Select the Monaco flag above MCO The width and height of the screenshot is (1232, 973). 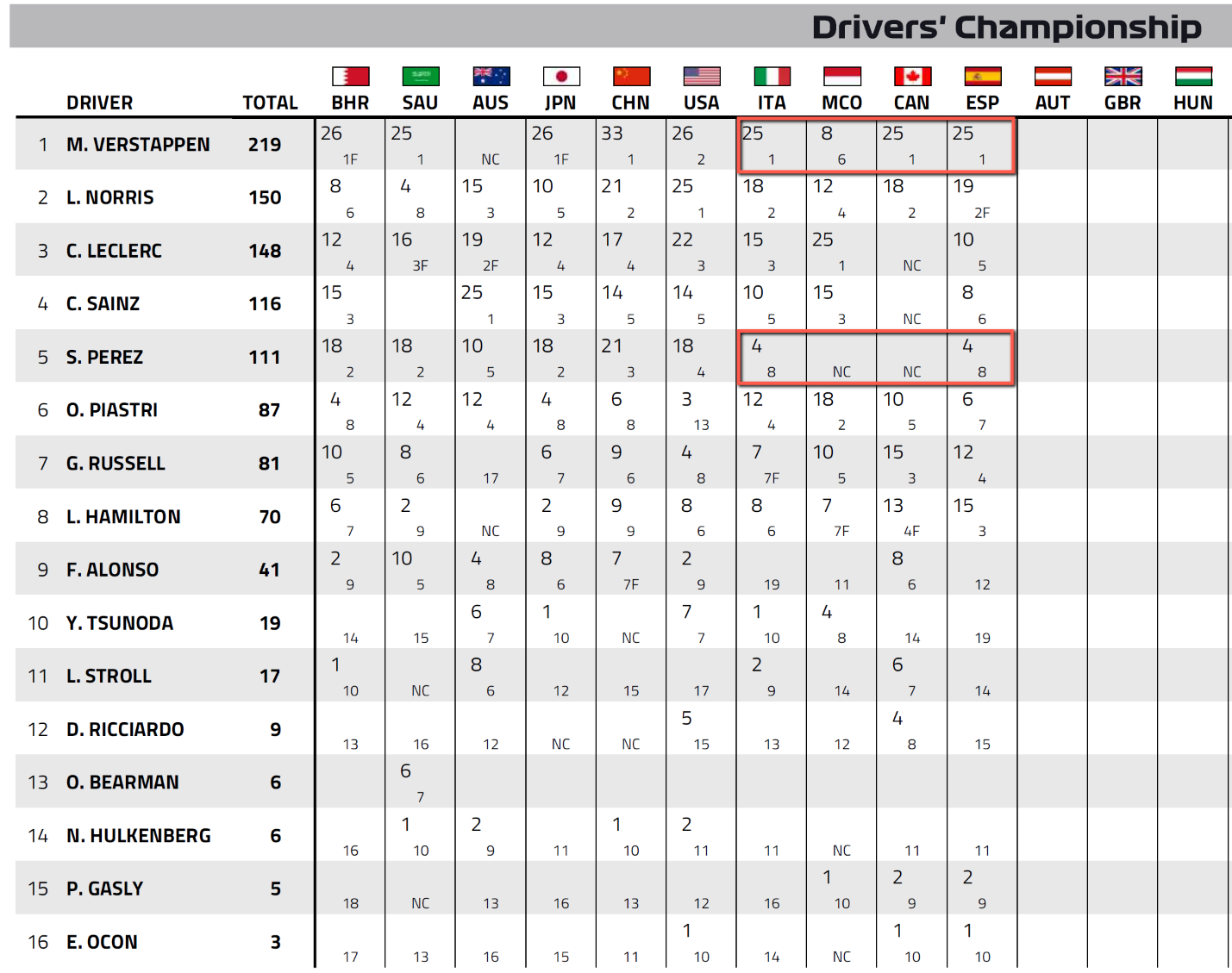coord(842,77)
